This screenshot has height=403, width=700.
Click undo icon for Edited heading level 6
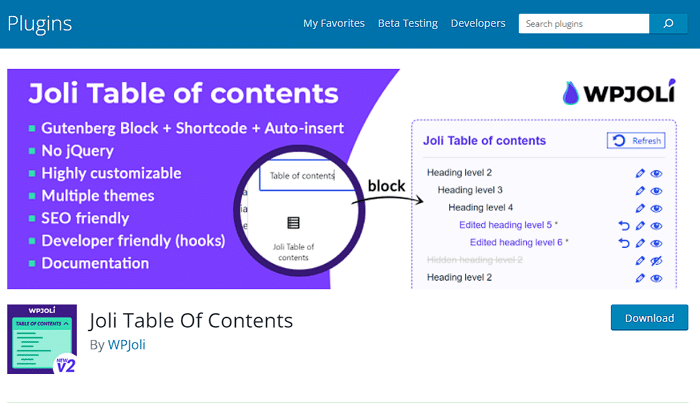tap(624, 243)
